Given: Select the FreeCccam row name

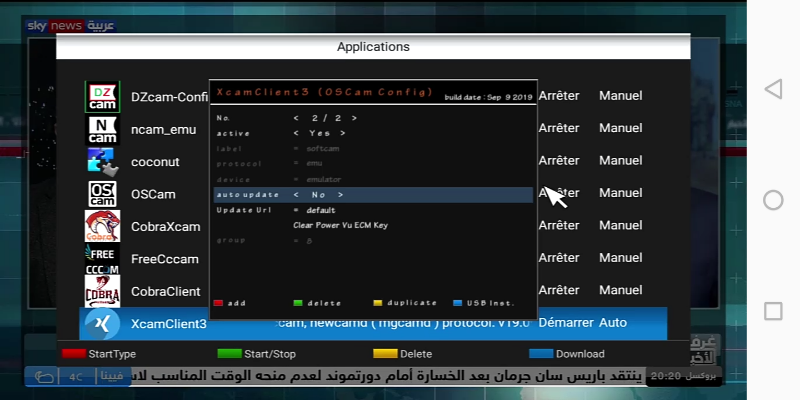Looking at the screenshot, I should click(x=164, y=259).
